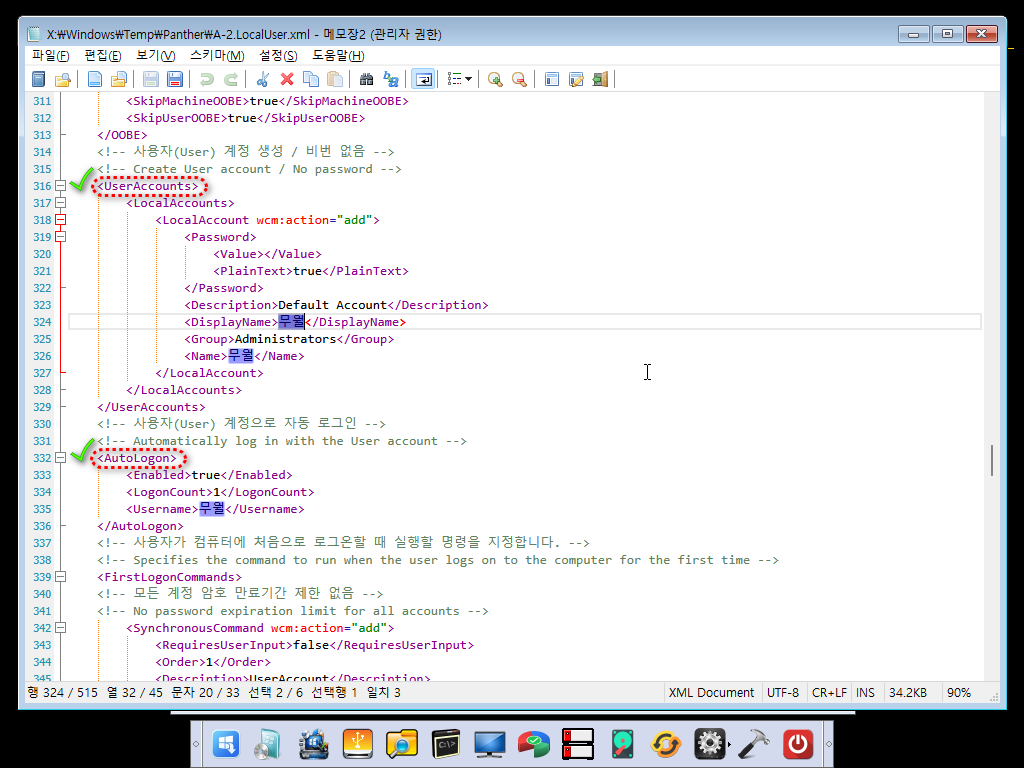Image resolution: width=1024 pixels, height=768 pixels.
Task: Click the Zoom Out magnifier icon
Action: (519, 80)
